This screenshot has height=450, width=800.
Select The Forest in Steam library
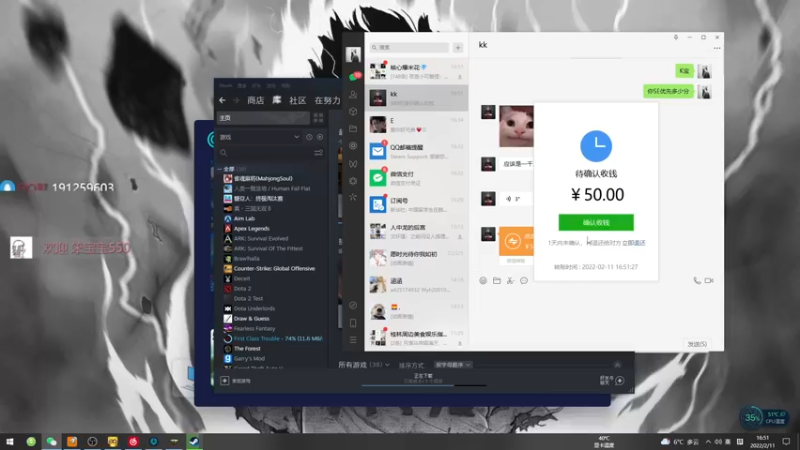(247, 348)
